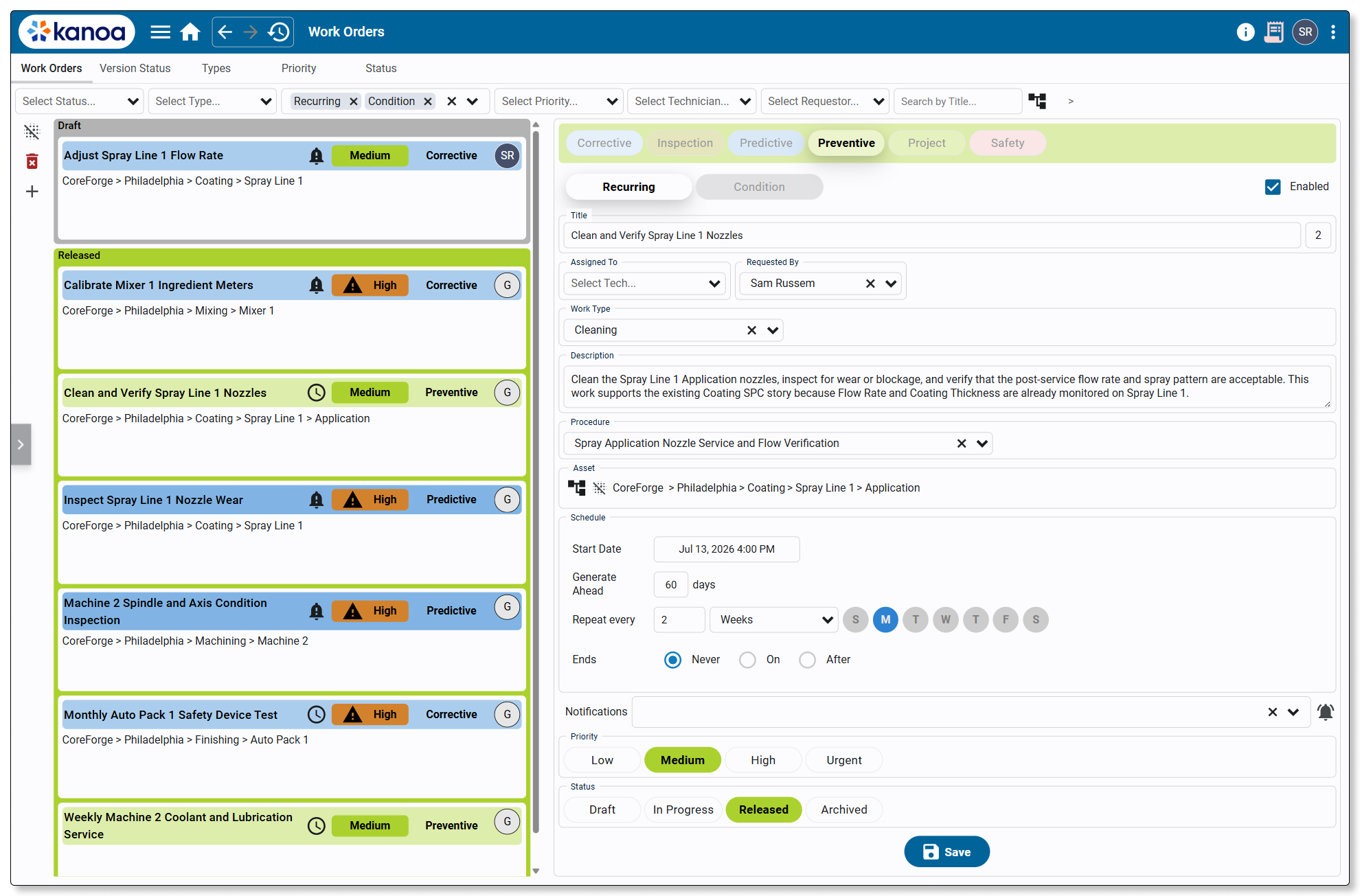Toggle the Enabled checkbox
Viewport: 1360px width, 896px height.
point(1273,187)
